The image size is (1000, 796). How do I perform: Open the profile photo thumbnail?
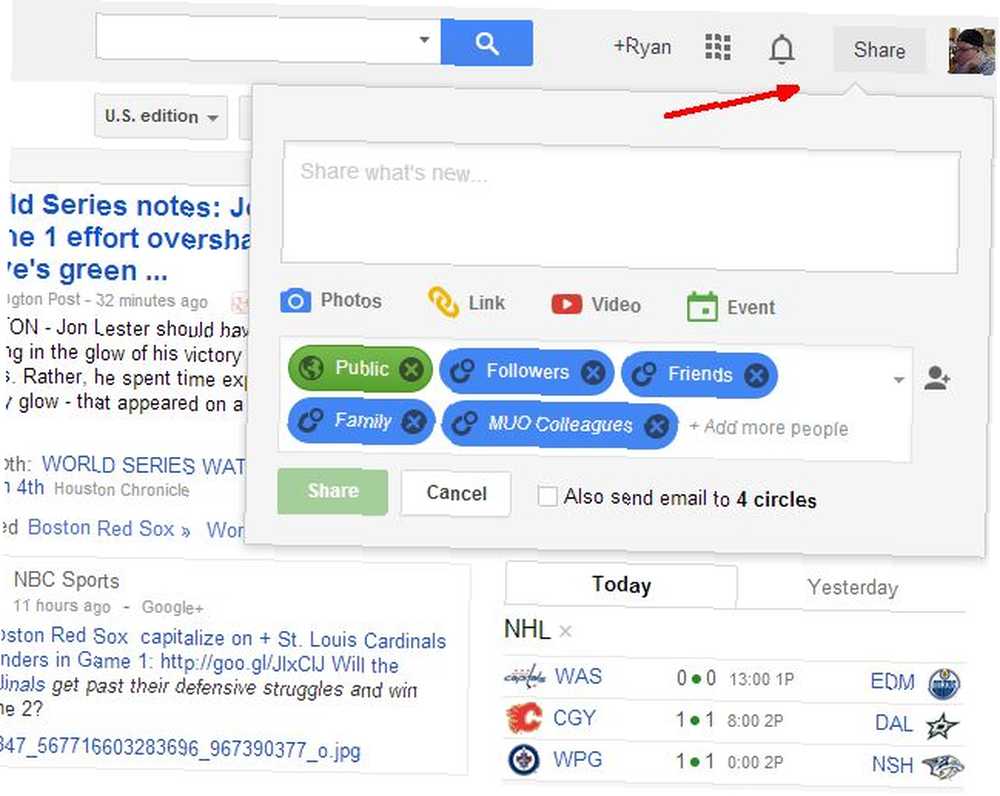pyautogui.click(x=971, y=51)
